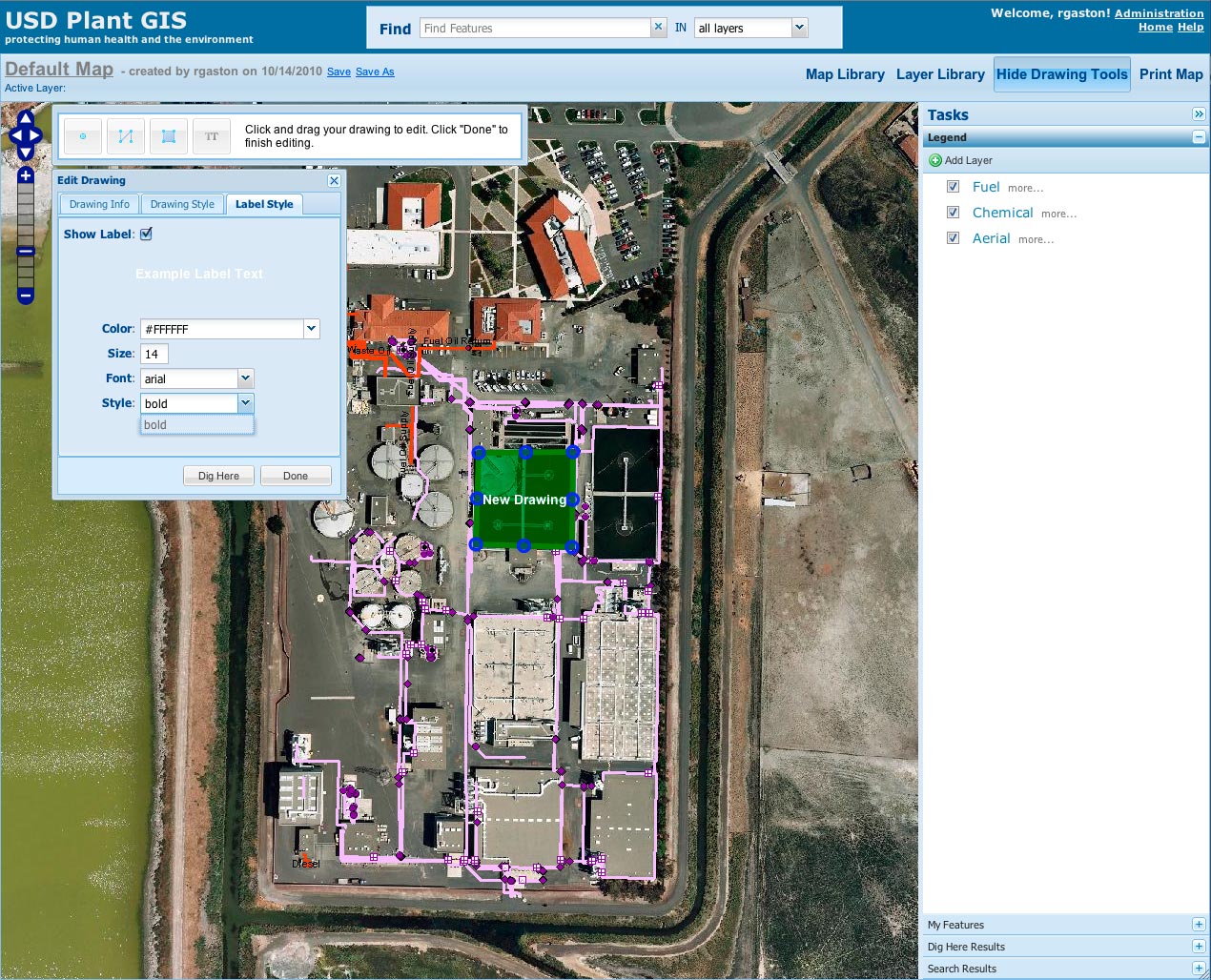Select the point drawing tool

point(82,135)
